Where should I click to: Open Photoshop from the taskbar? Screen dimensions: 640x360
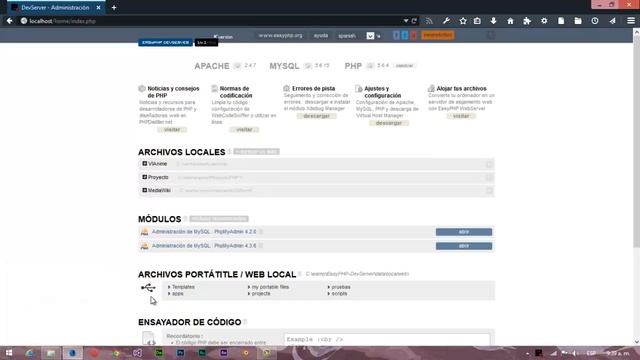180,353
